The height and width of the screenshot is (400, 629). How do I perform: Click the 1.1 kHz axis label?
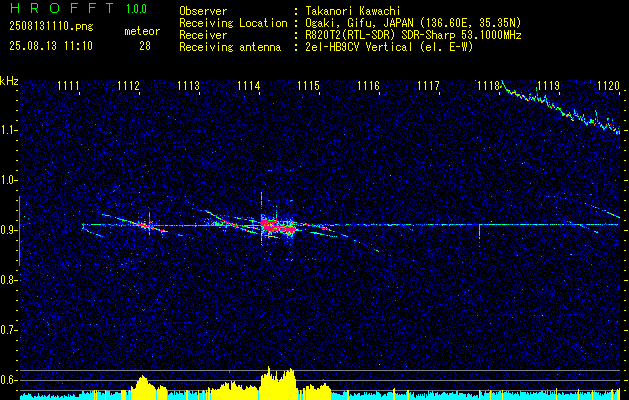7,130
